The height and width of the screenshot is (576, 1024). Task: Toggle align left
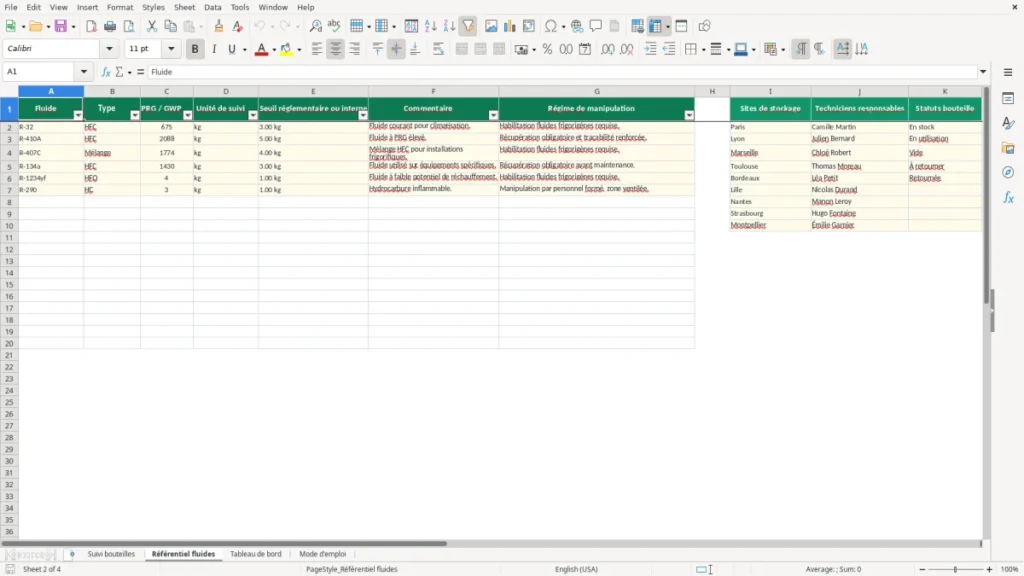point(317,49)
